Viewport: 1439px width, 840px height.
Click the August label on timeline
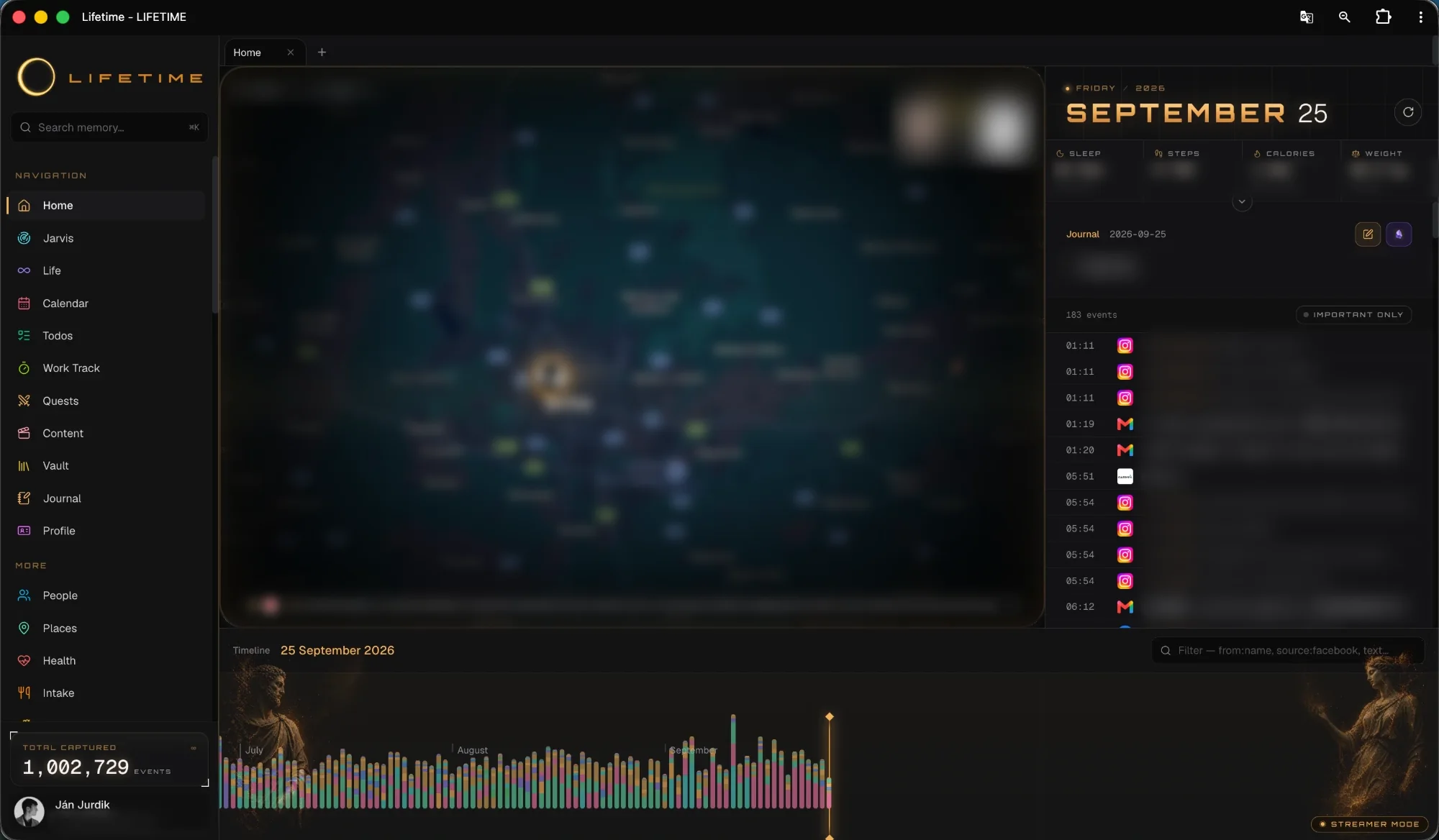[x=473, y=750]
